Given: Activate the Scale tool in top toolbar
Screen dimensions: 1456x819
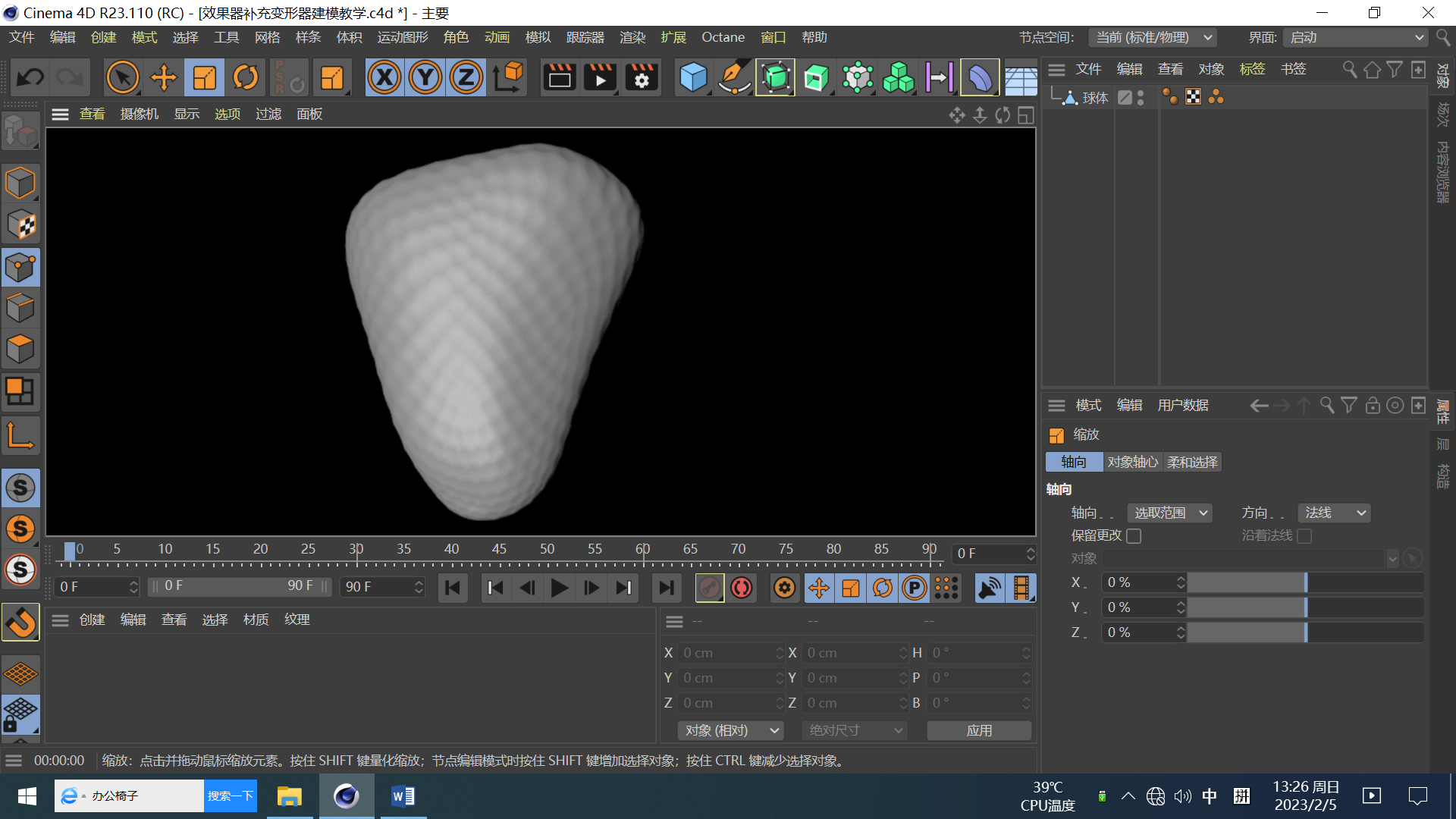Looking at the screenshot, I should tap(204, 77).
